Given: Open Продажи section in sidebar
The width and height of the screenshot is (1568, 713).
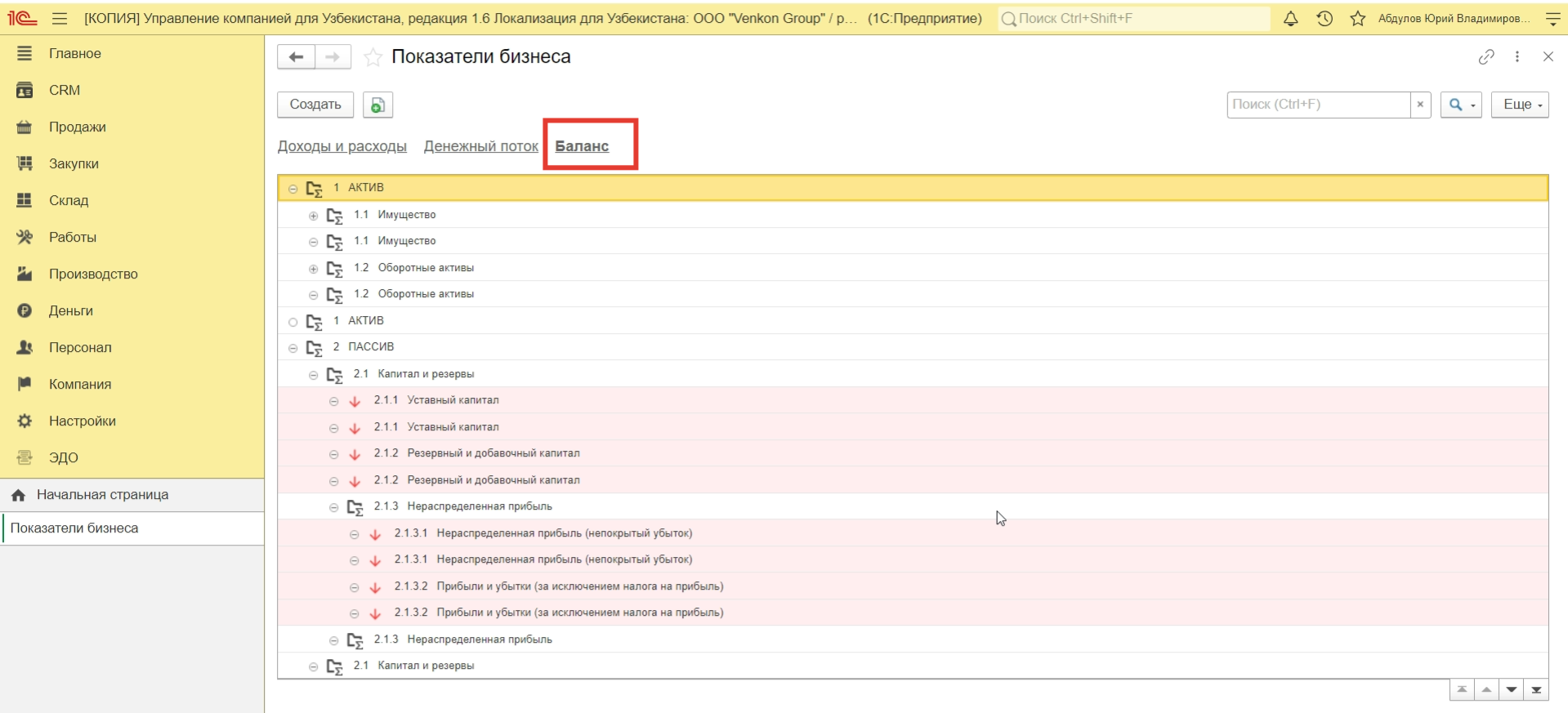Looking at the screenshot, I should point(77,127).
